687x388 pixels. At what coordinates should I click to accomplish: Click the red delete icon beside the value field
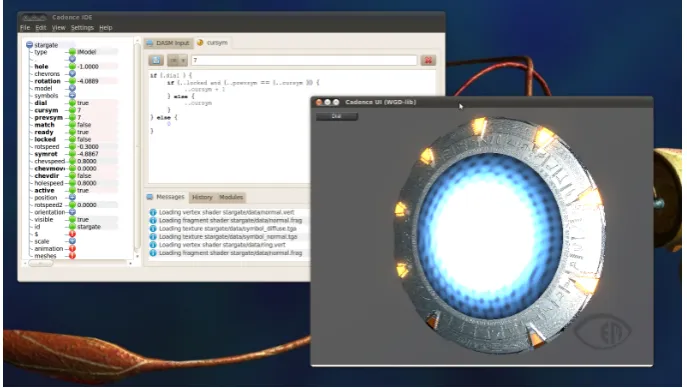click(428, 60)
